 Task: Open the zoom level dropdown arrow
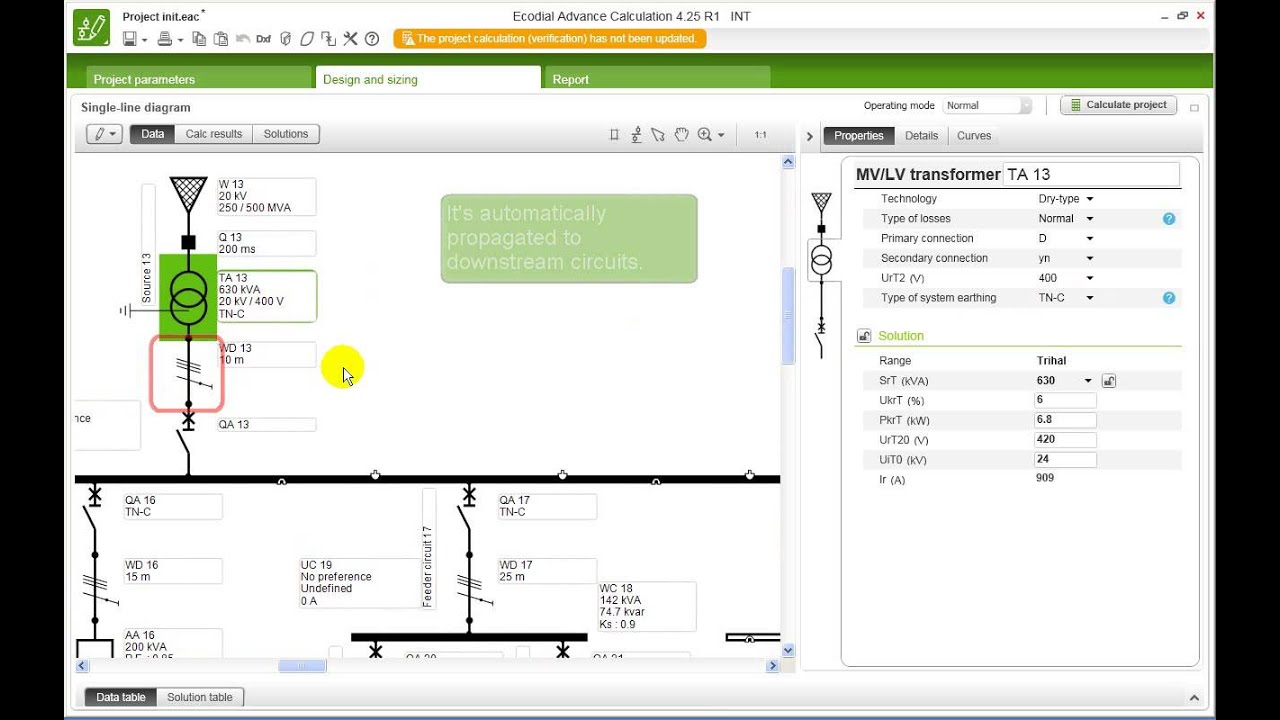(x=721, y=135)
